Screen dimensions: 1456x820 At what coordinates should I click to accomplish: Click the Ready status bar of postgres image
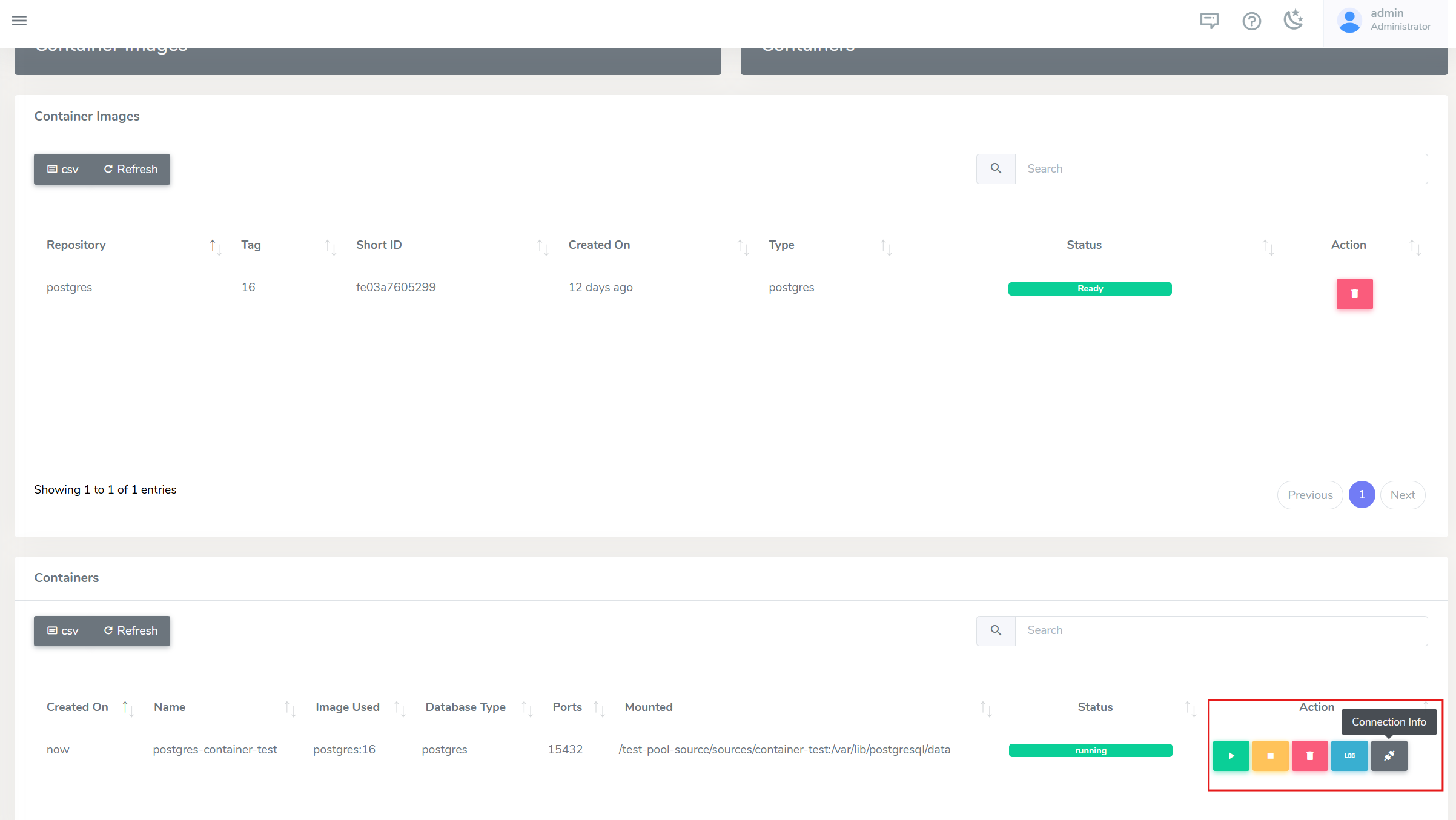(1090, 289)
